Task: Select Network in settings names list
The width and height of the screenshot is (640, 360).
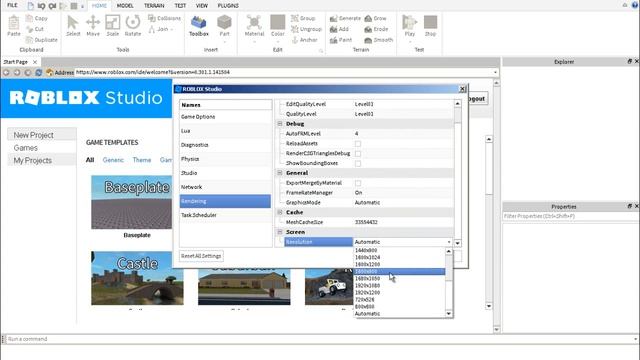Action: [x=225, y=187]
